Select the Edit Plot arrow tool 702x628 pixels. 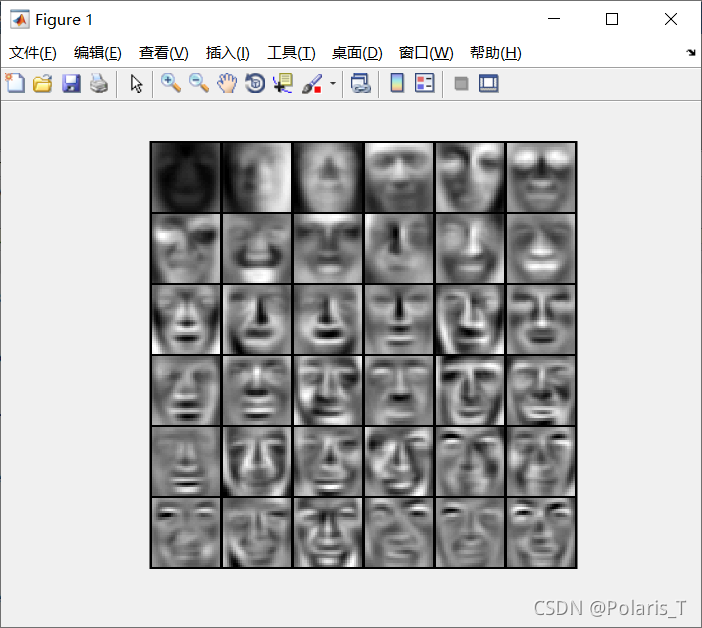pyautogui.click(x=136, y=84)
